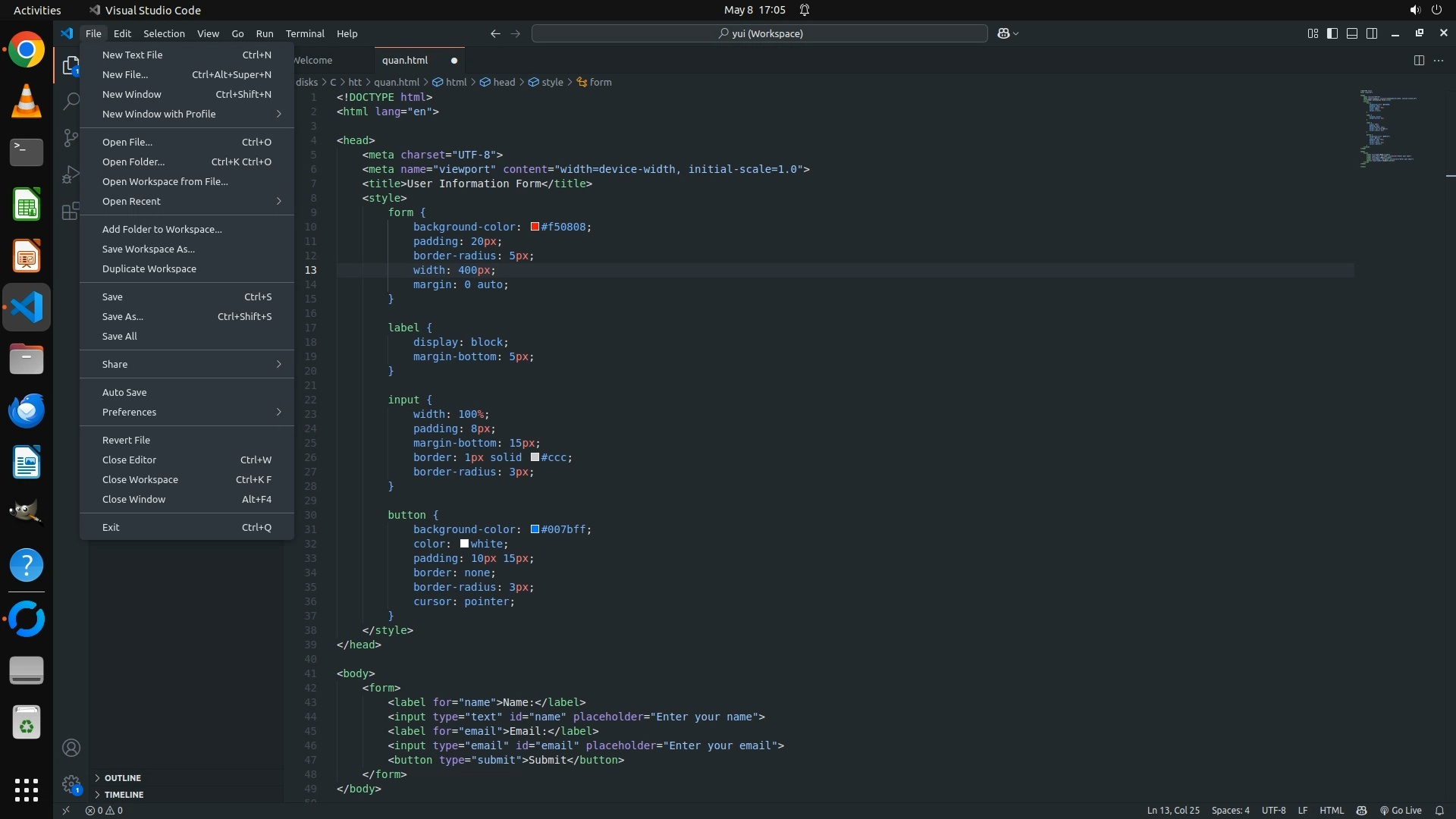Image resolution: width=1456 pixels, height=819 pixels.
Task: Open Source Control view icon
Action: pos(71,137)
